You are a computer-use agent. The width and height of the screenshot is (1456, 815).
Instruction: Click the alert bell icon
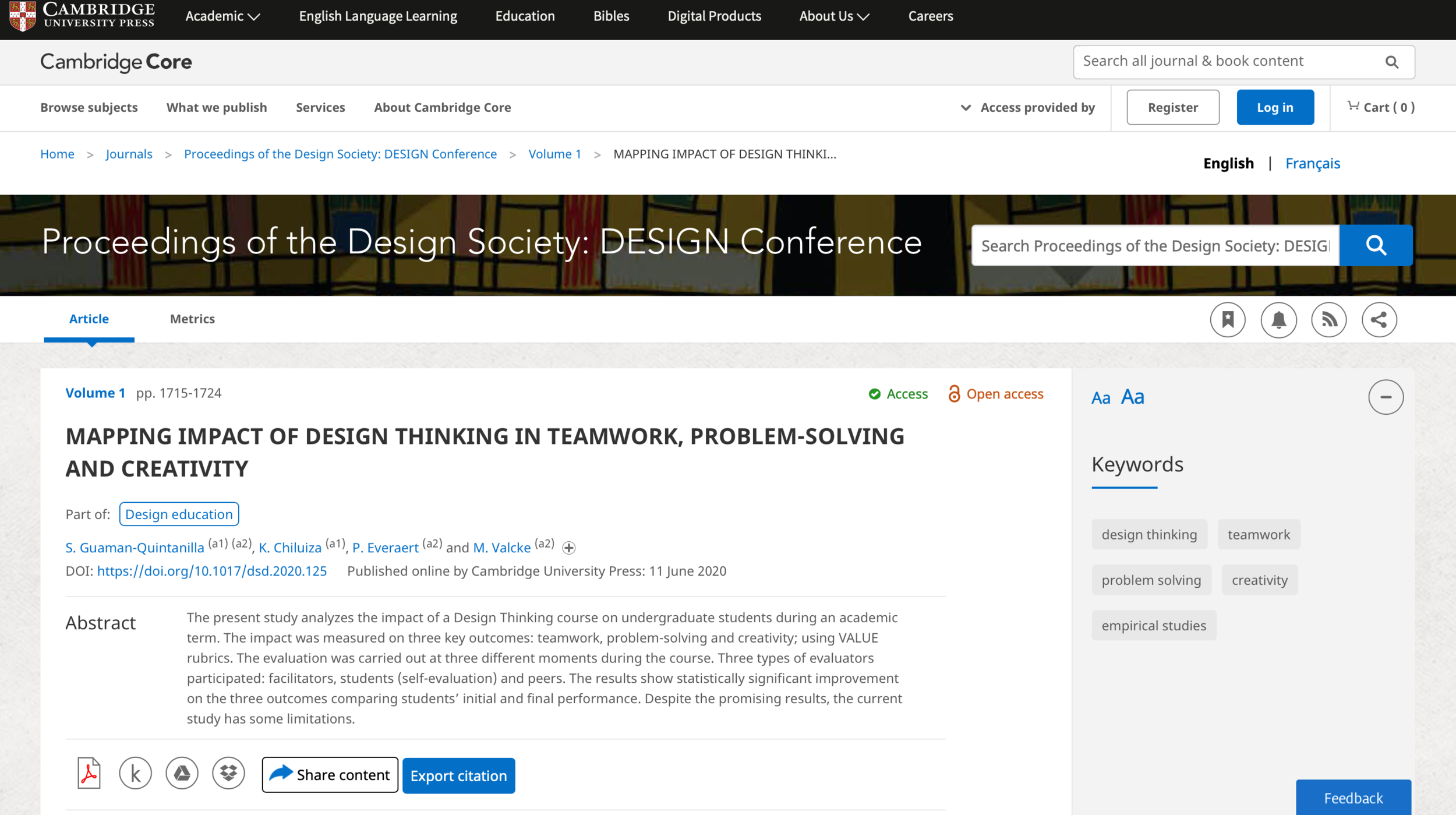click(x=1278, y=319)
